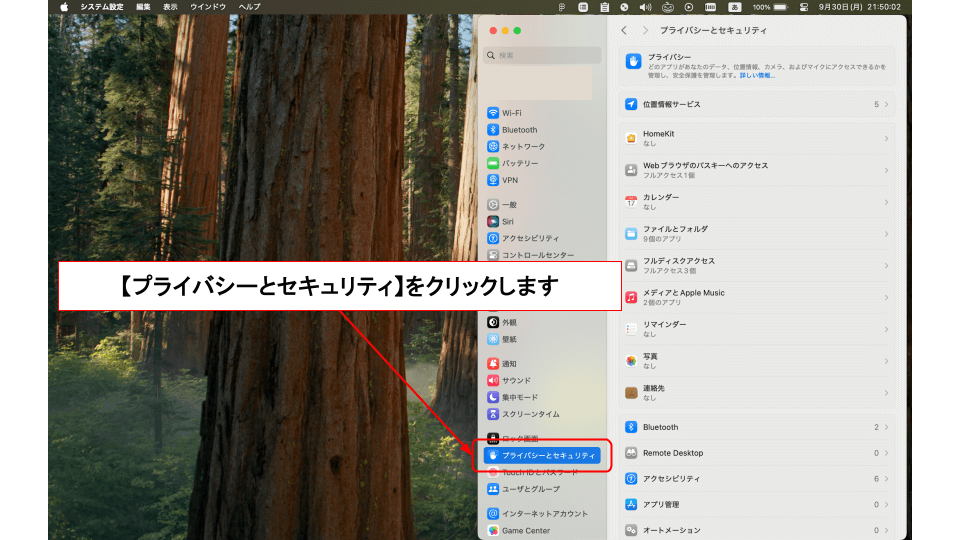Screen dimensions: 960x540
Task: Open the 編集 menu in menu bar
Action: pos(144,7)
